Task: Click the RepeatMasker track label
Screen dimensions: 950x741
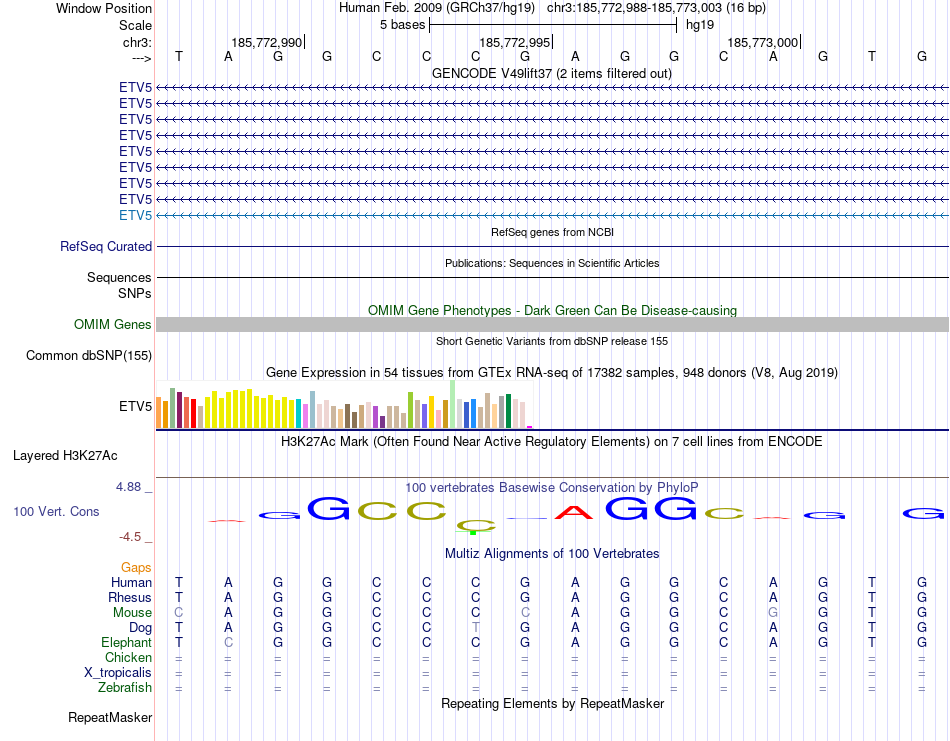Action: pyautogui.click(x=110, y=717)
